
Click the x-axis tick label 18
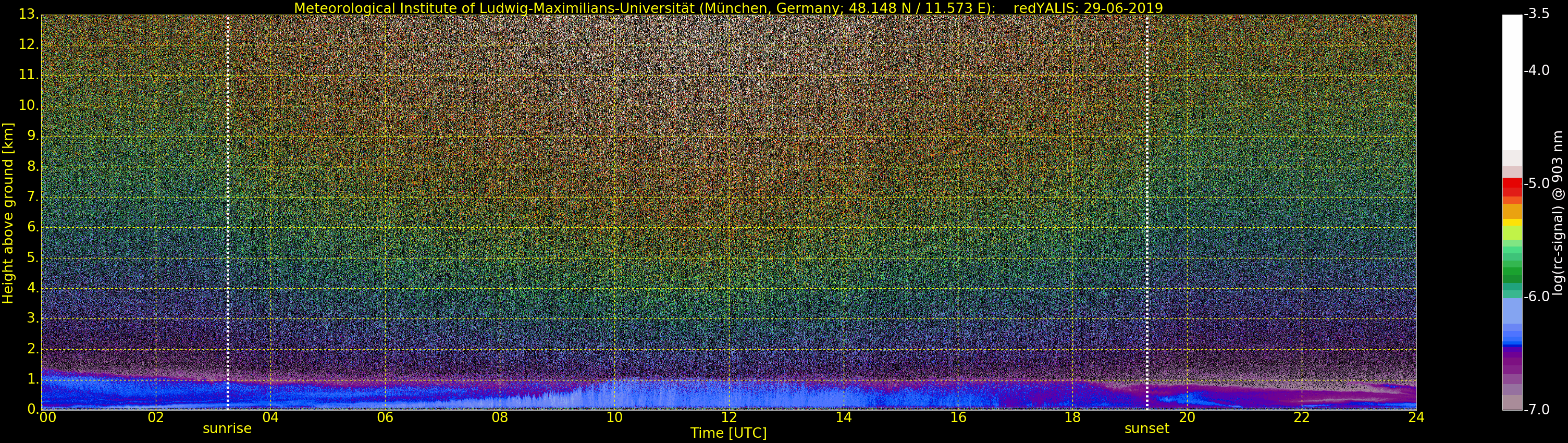click(x=1072, y=417)
